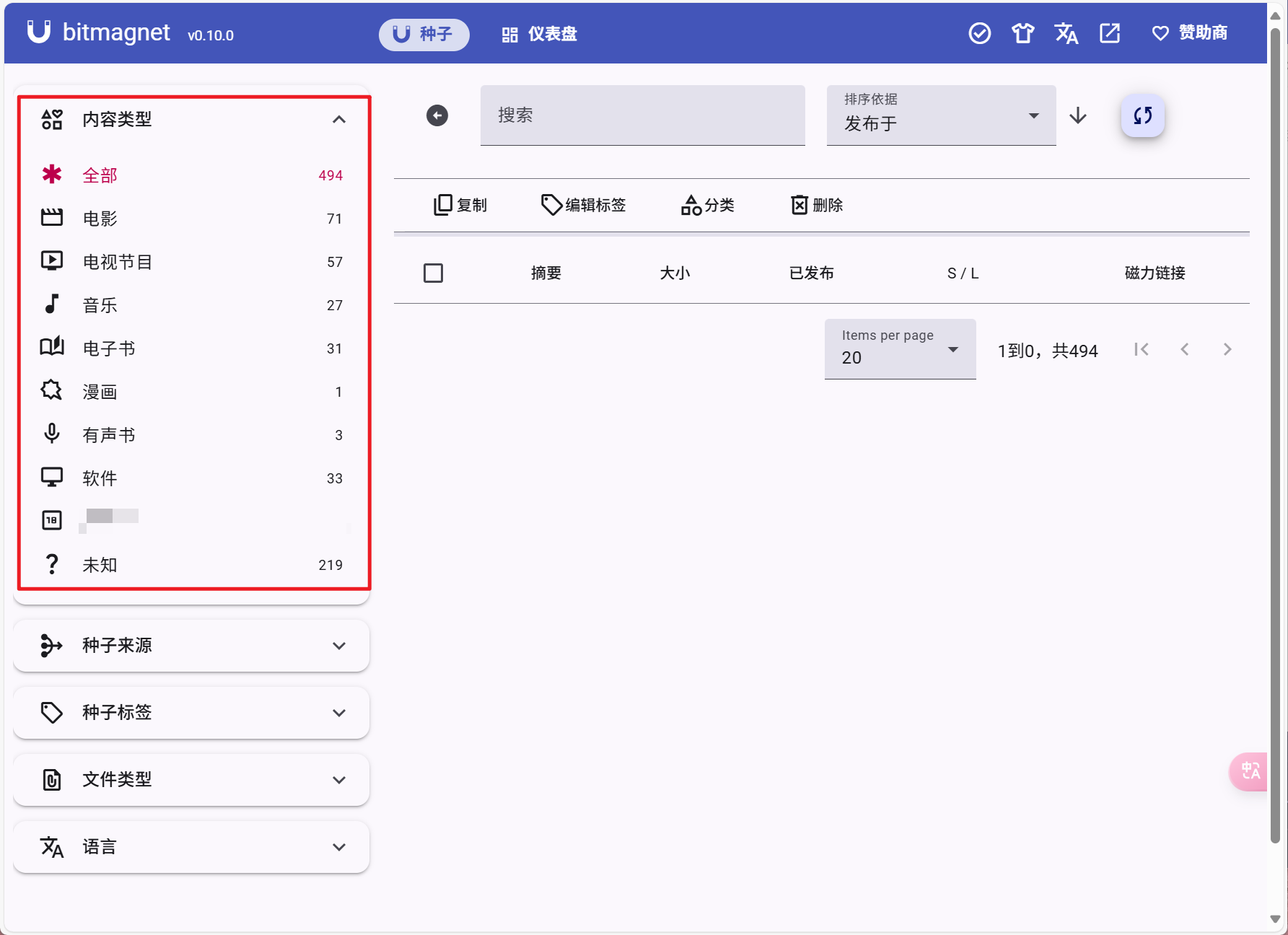The width and height of the screenshot is (1288, 935).
Task: Select the 电影 movies category filter
Action: click(100, 218)
